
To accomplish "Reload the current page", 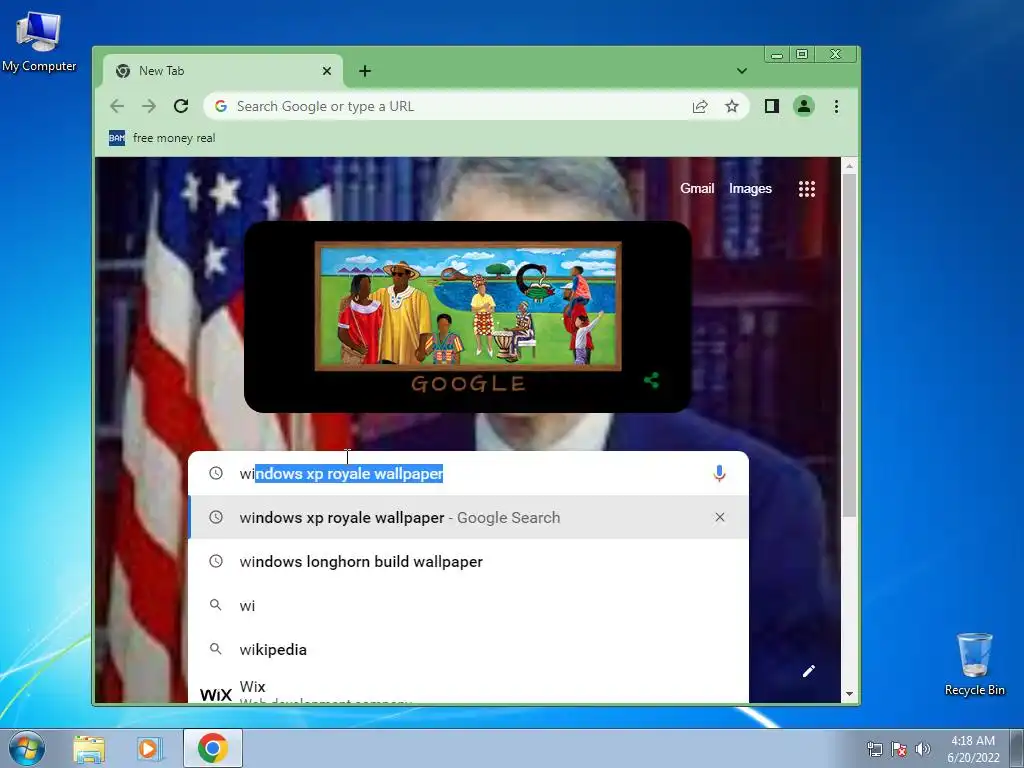I will 181,106.
